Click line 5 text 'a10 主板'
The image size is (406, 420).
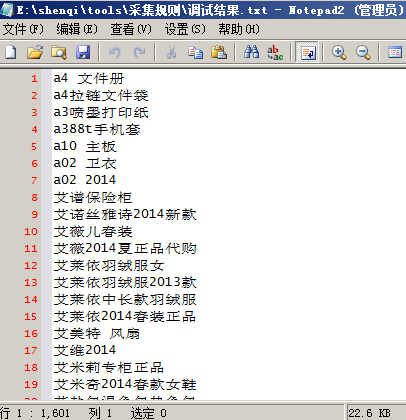(85, 146)
